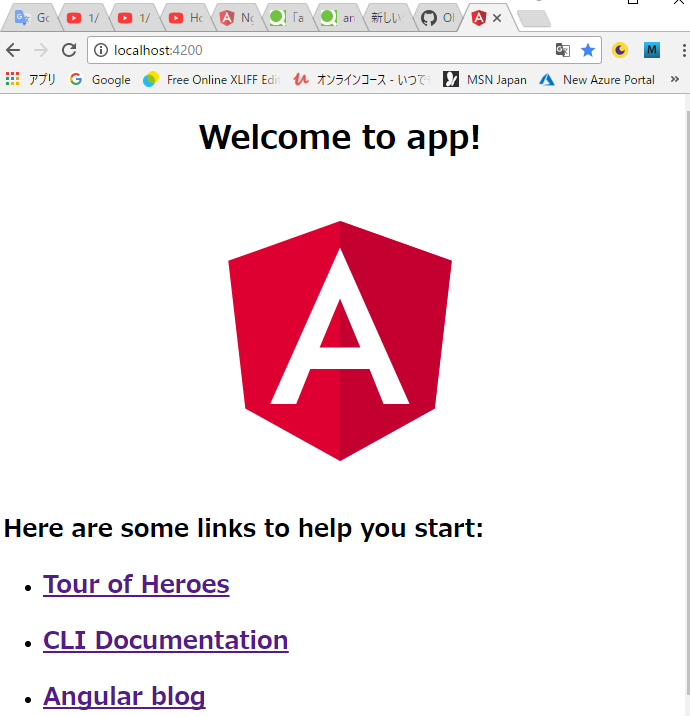
Task: Open the Angular blog link
Action: (124, 696)
